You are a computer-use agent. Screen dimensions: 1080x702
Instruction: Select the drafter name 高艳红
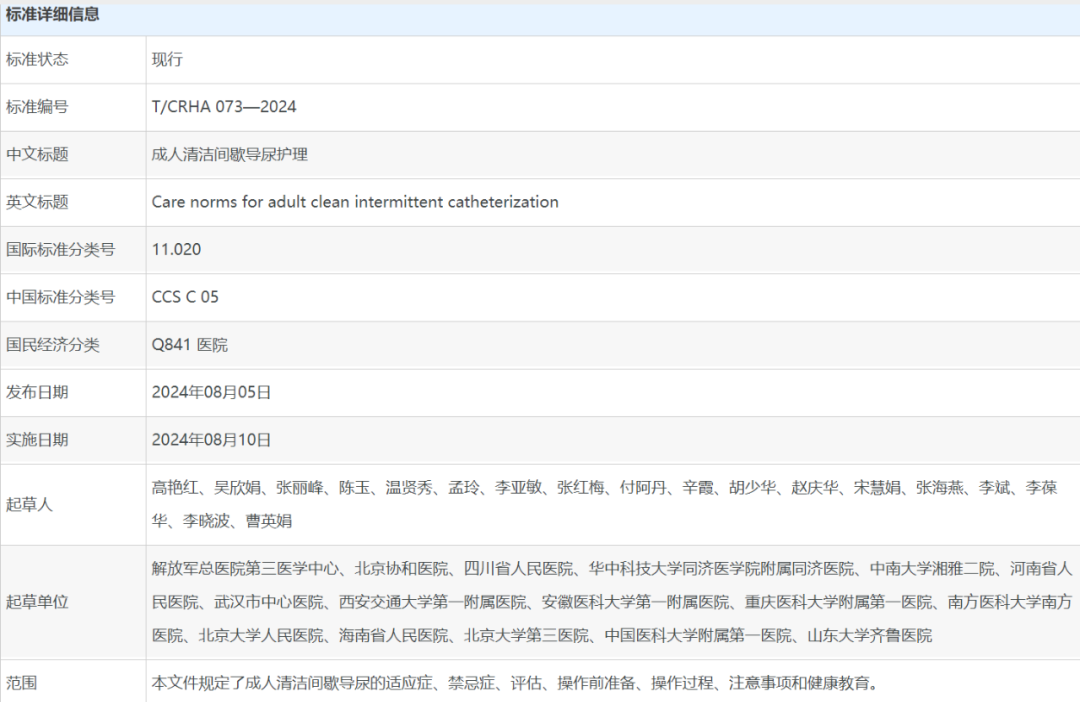coord(175,488)
